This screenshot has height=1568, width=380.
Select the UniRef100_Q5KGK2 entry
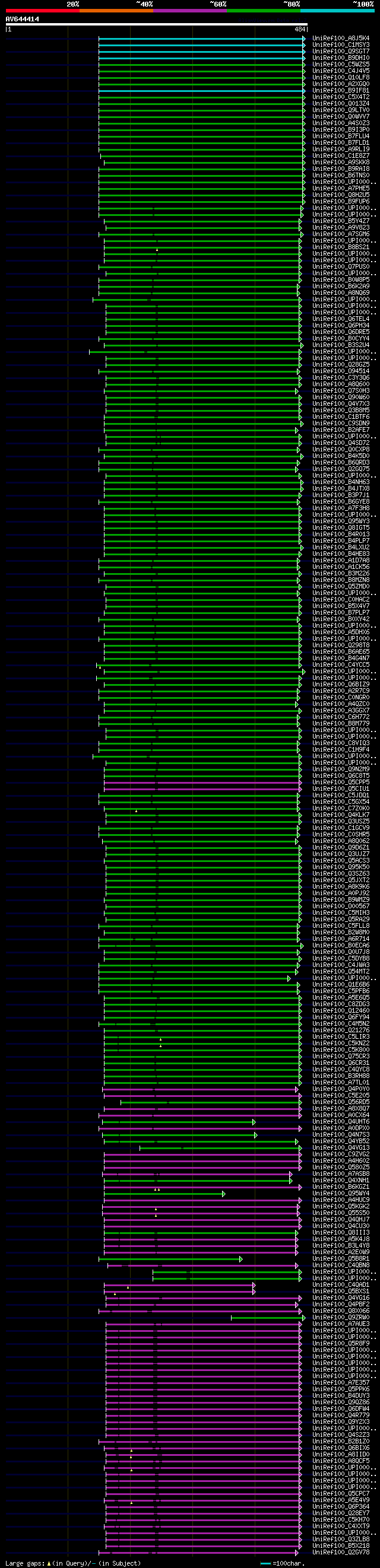(341, 1207)
